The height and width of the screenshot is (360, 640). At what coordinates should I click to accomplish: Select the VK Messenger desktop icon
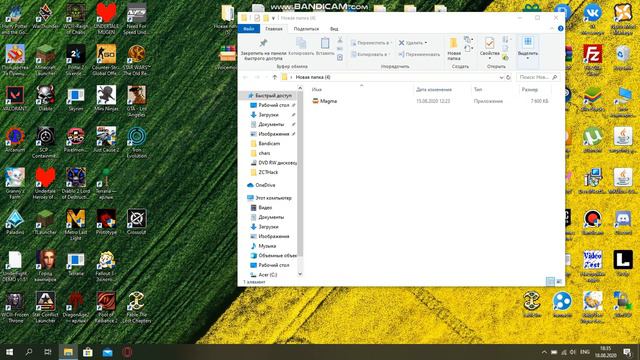tap(593, 18)
